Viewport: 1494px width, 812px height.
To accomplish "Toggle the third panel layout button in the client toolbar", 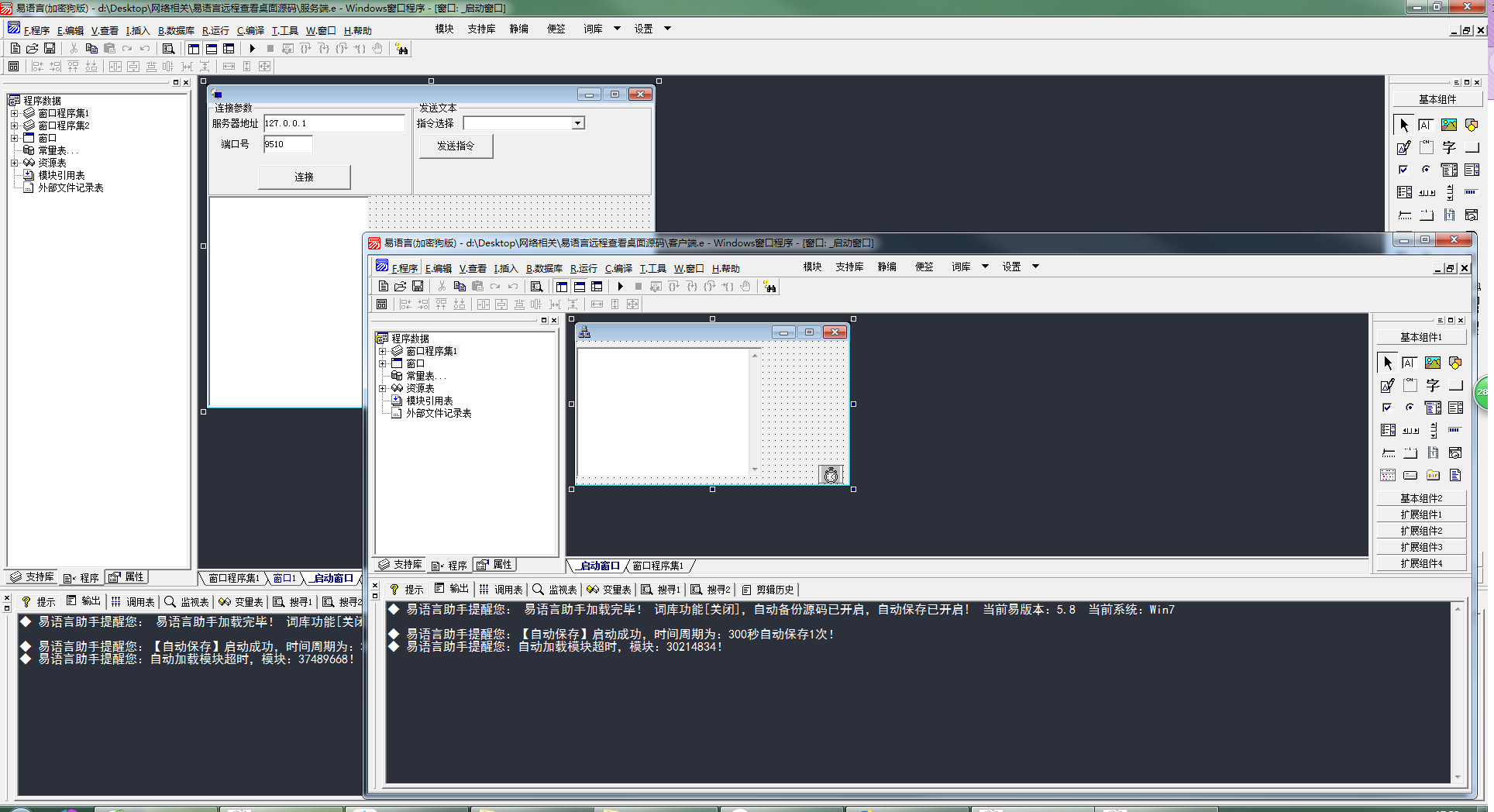I will pos(597,287).
